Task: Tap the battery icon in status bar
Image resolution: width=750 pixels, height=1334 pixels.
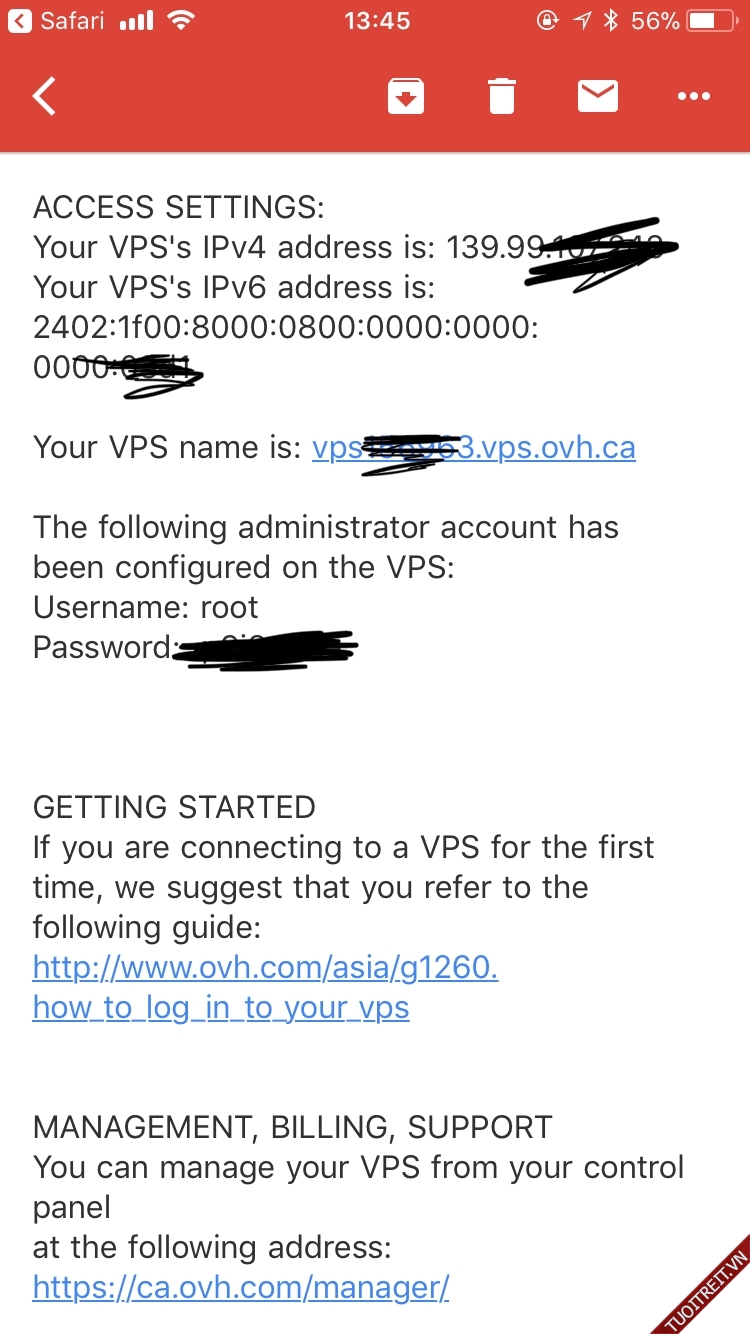Action: pos(715,21)
